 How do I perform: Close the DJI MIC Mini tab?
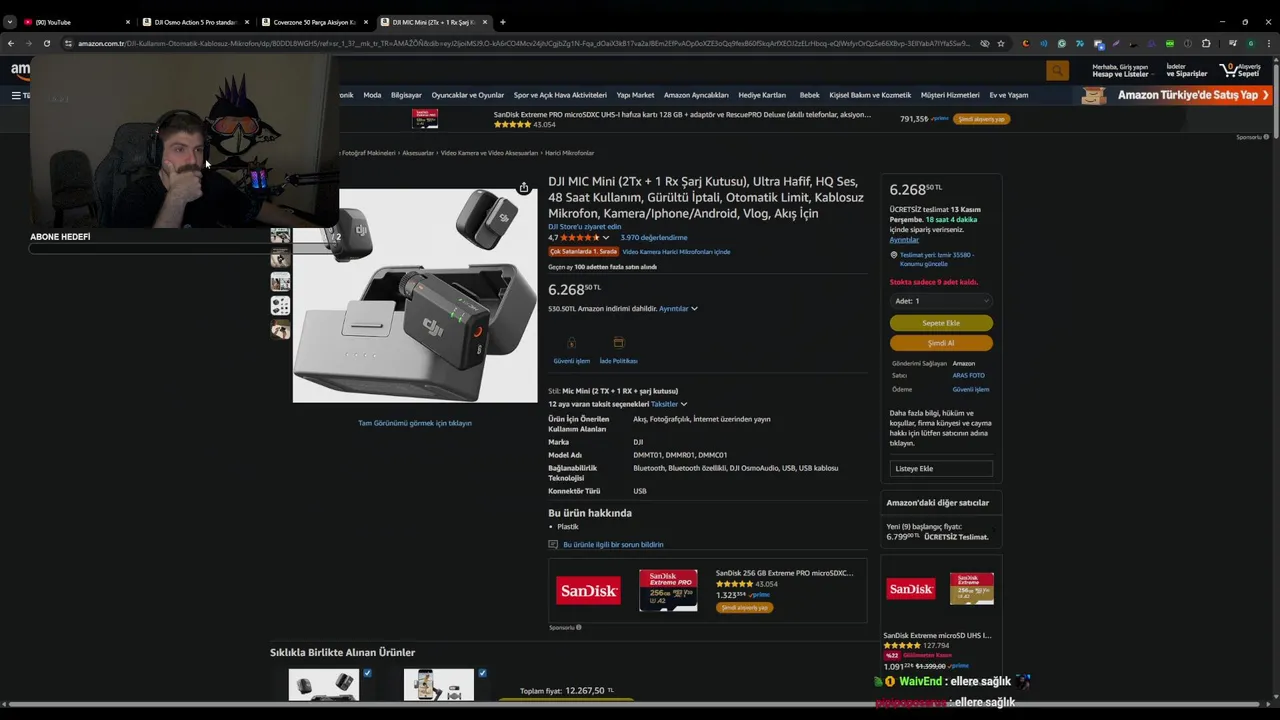coord(485,22)
